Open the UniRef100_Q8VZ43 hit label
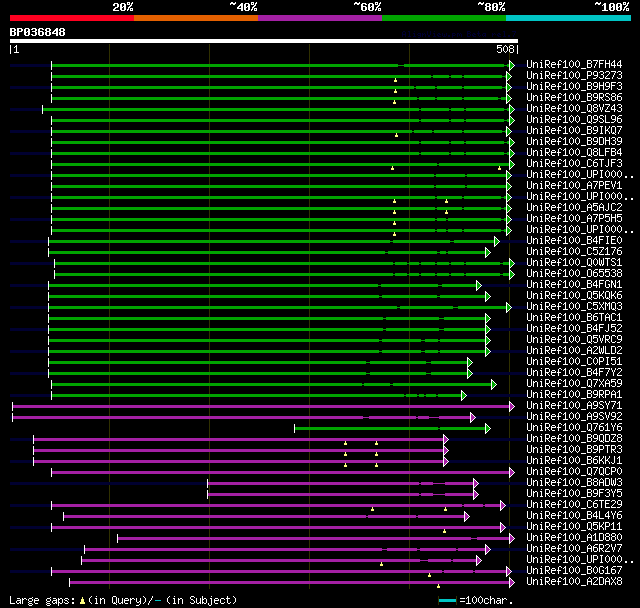 574,109
